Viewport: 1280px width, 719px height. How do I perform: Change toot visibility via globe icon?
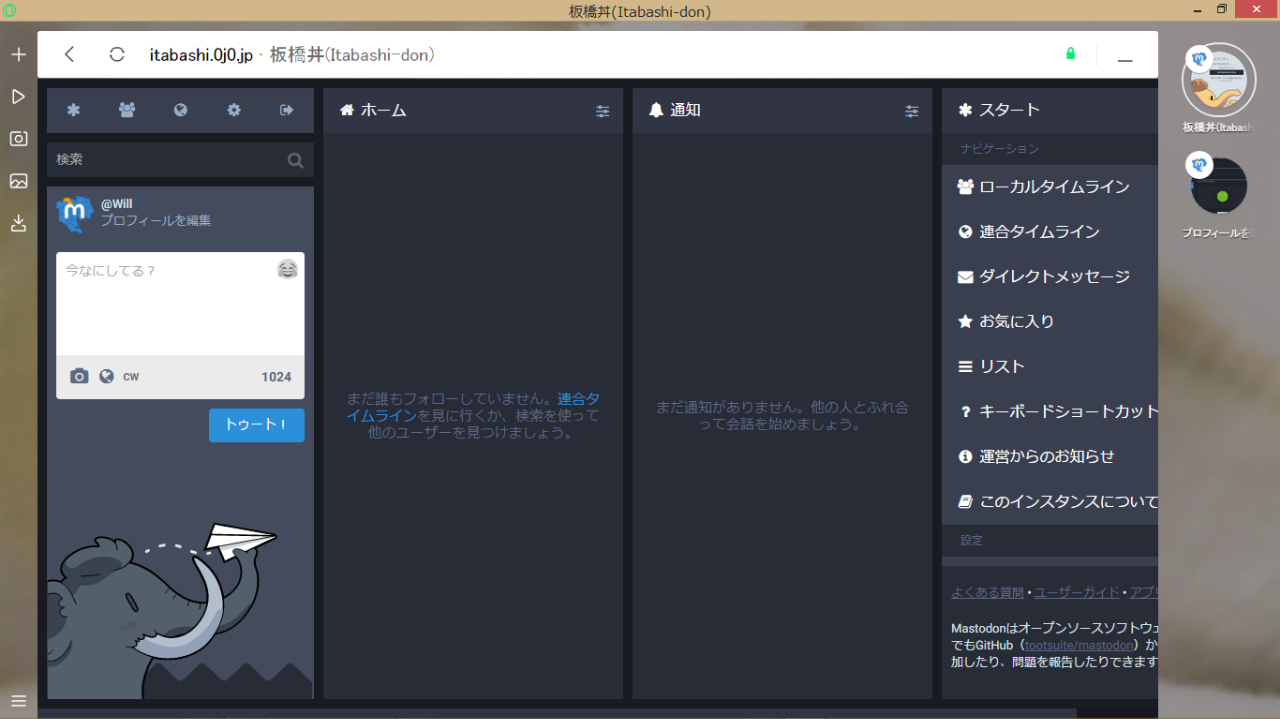(106, 376)
